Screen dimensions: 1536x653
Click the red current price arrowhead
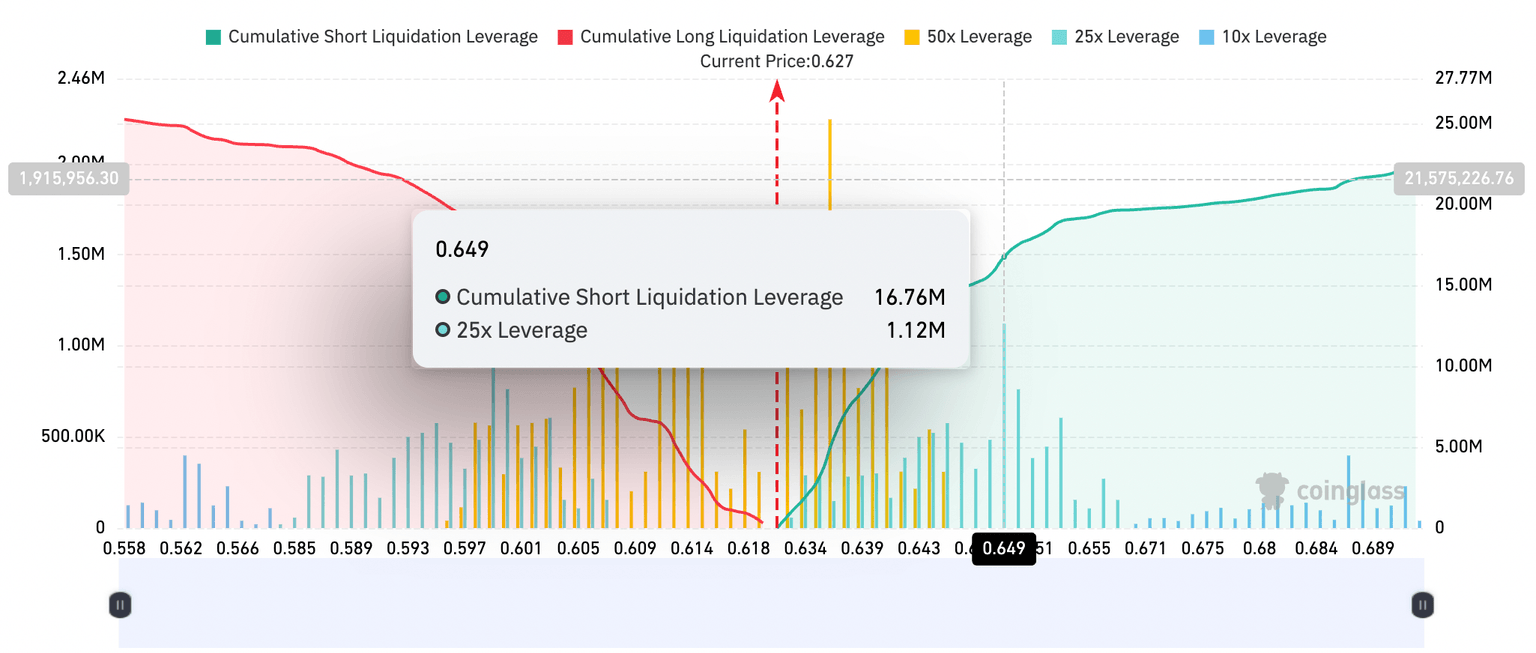(x=776, y=91)
